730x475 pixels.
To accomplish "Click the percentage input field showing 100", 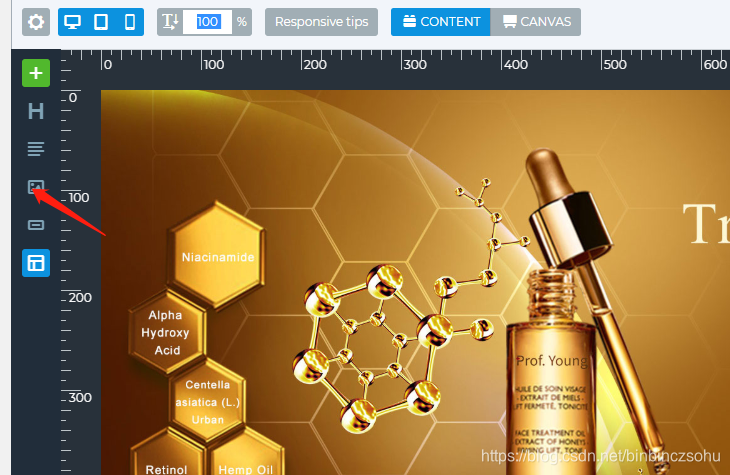I will tap(207, 22).
